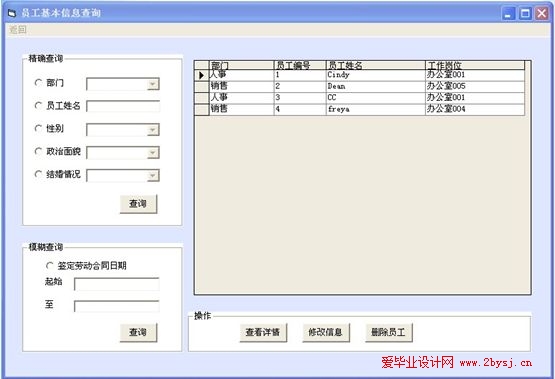Expand the 性别 dropdown list
Viewport: 555px width, 379px height.
[x=153, y=130]
